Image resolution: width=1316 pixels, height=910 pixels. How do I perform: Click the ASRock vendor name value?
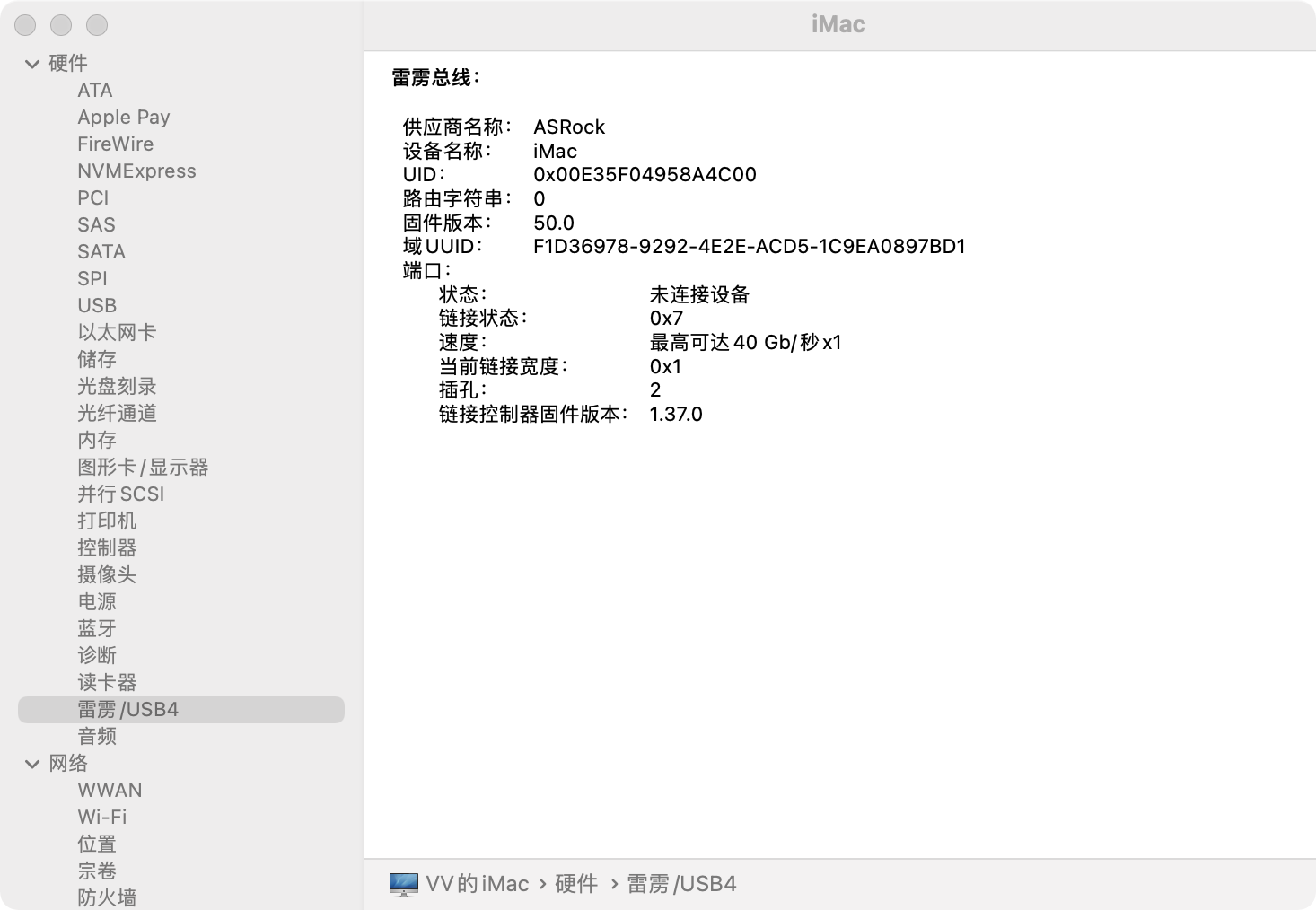569,127
